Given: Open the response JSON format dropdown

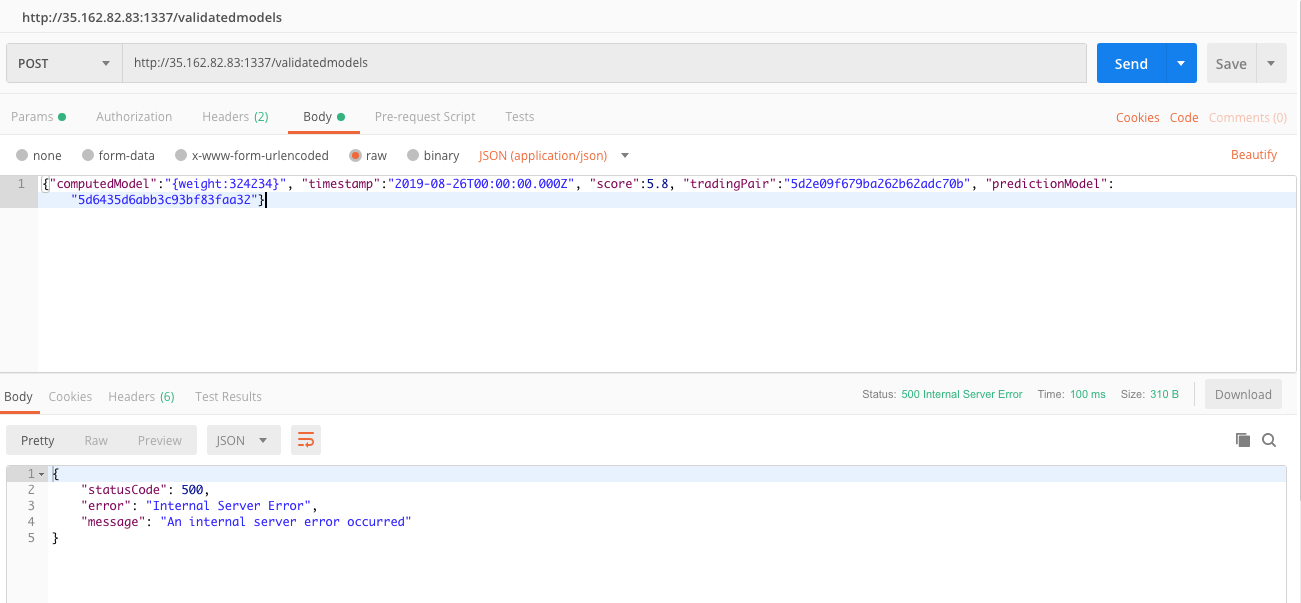Looking at the screenshot, I should [243, 440].
